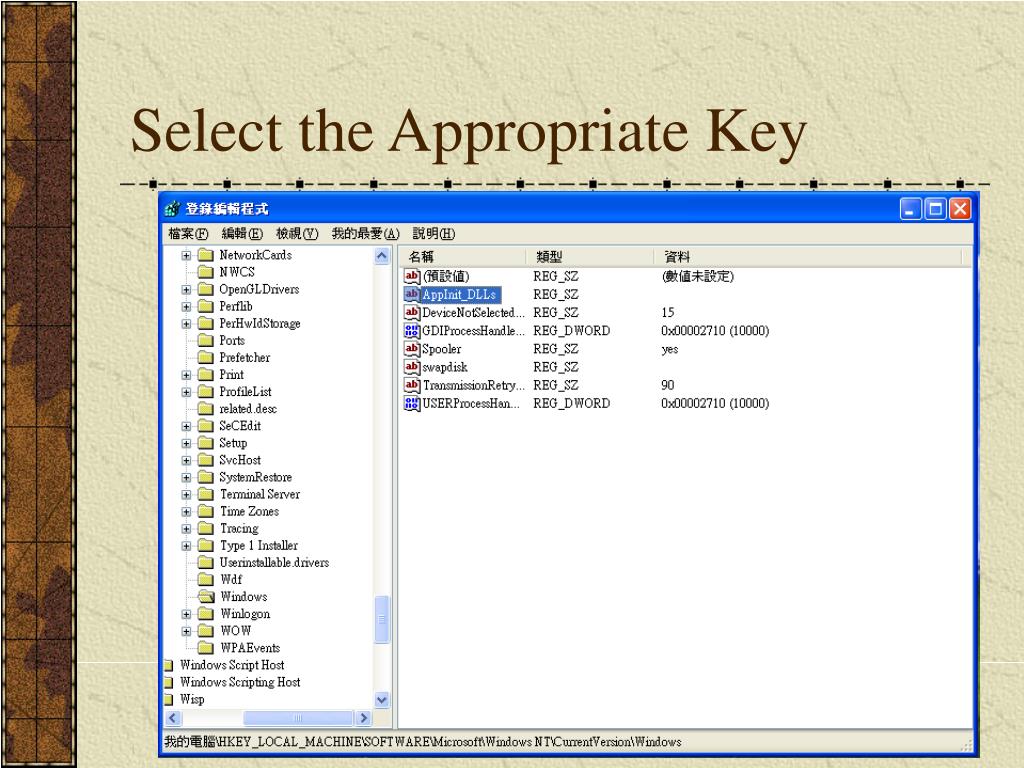Expand the SystemRestore key
The width and height of the screenshot is (1024, 768).
pos(186,477)
